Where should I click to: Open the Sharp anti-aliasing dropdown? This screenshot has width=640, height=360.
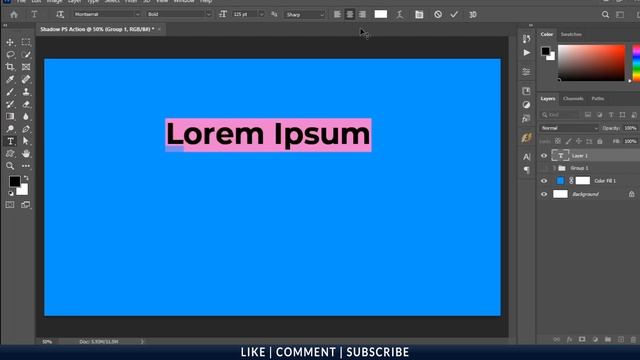tap(305, 14)
